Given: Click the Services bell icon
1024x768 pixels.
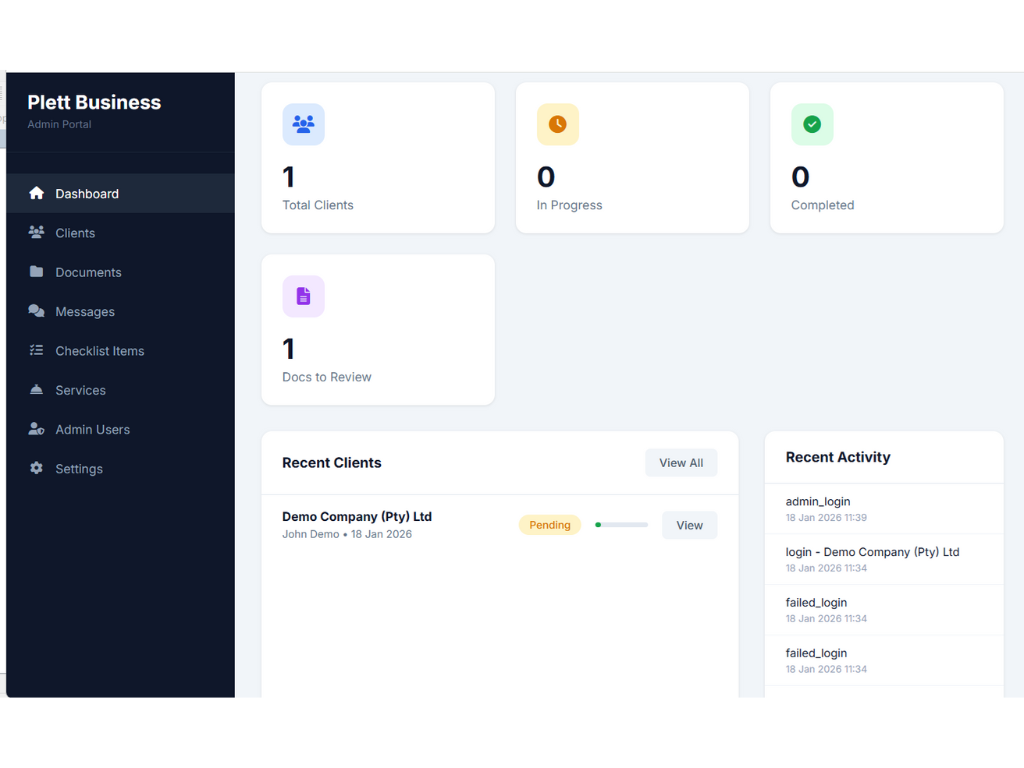Looking at the screenshot, I should pos(38,390).
